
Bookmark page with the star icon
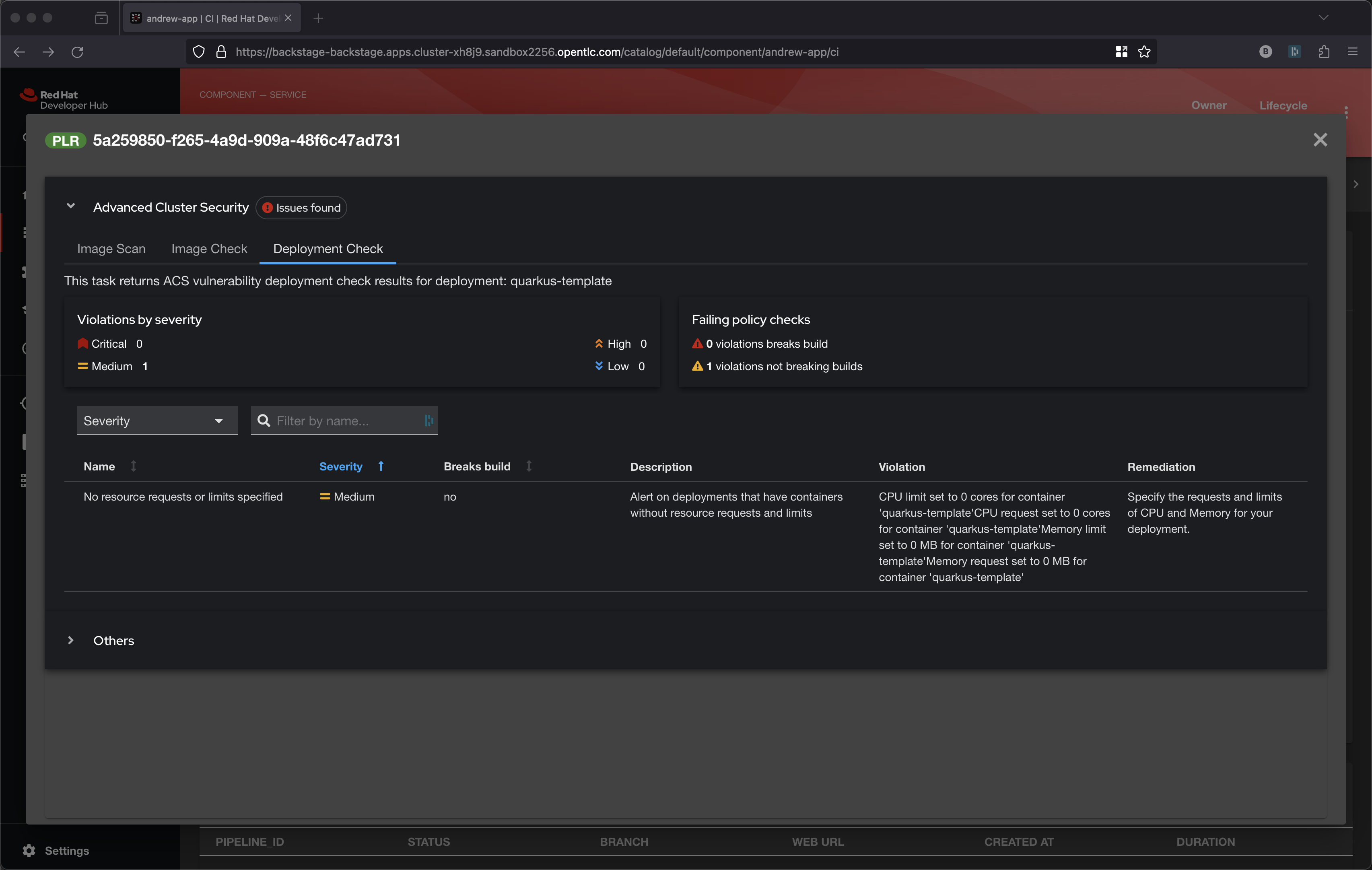click(1143, 52)
